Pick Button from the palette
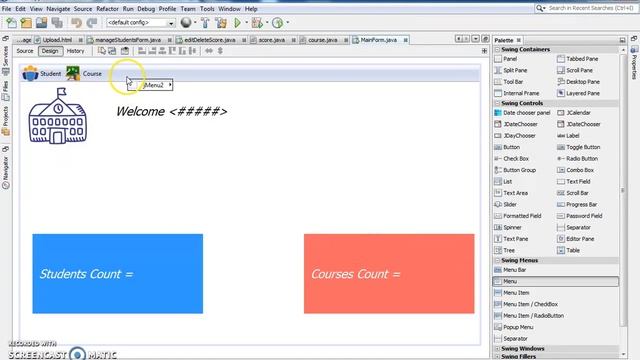Image resolution: width=640 pixels, height=360 pixels. pos(507,147)
